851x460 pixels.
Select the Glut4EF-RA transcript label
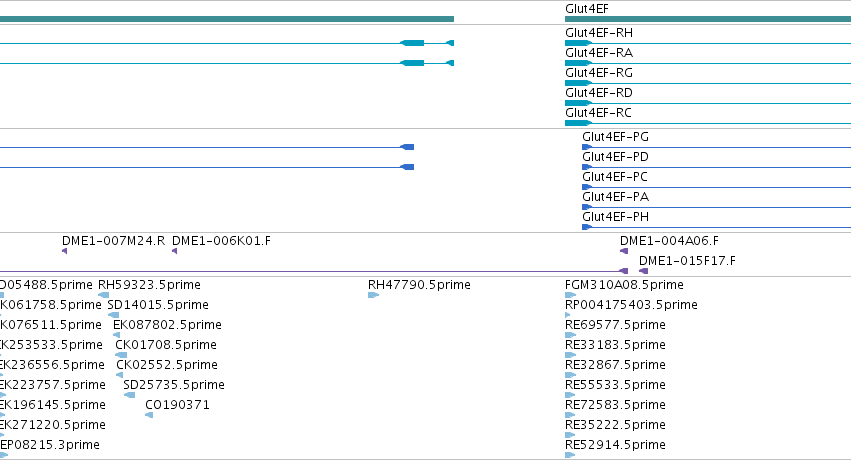599,53
